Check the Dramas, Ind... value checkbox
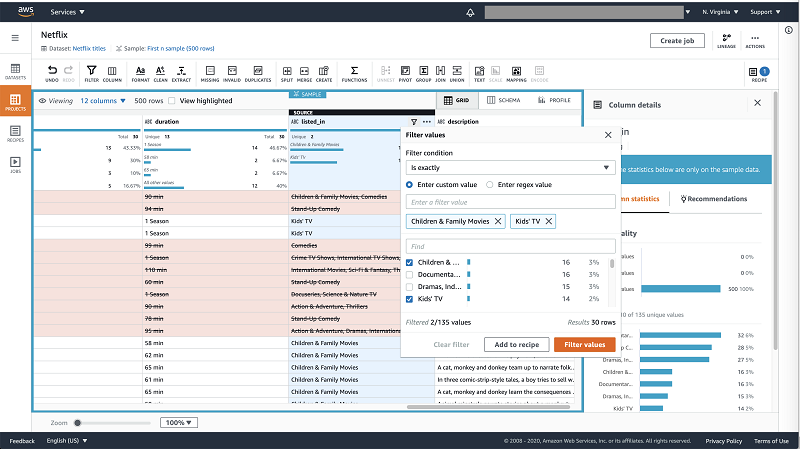Viewport: 800px width, 449px height. [409, 287]
